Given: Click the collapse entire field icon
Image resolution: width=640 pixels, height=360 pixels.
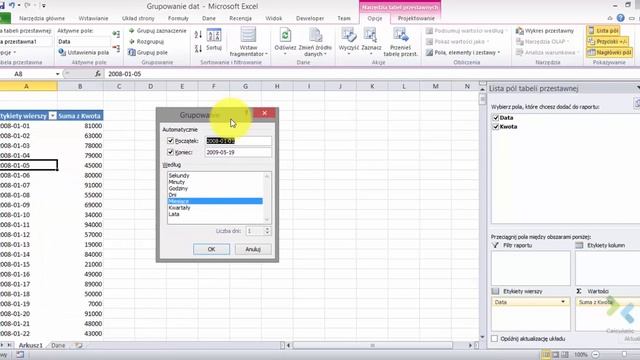Looking at the screenshot, I should click(116, 49).
